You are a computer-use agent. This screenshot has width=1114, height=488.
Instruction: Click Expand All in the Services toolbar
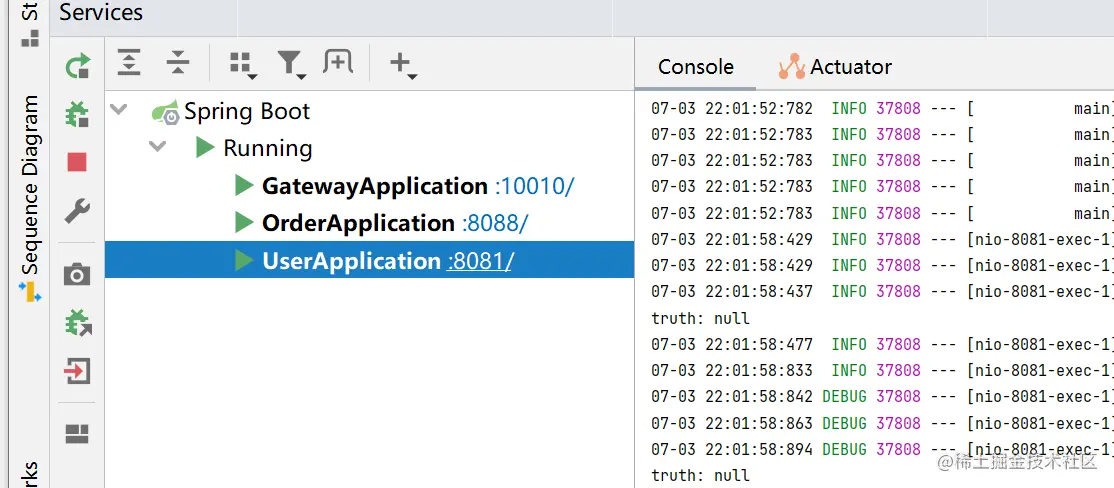tap(129, 63)
